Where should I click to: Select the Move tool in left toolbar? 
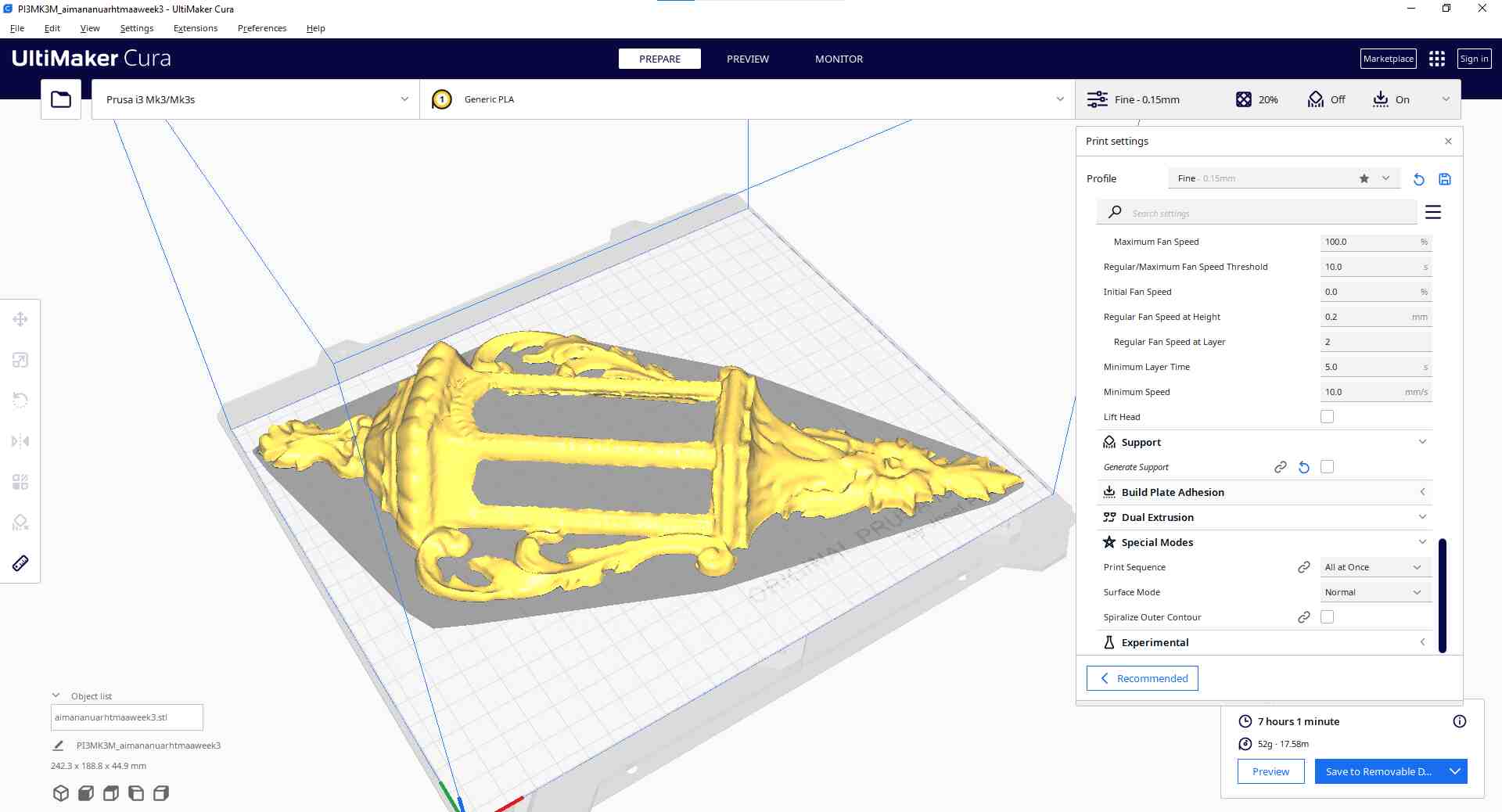pyautogui.click(x=20, y=319)
